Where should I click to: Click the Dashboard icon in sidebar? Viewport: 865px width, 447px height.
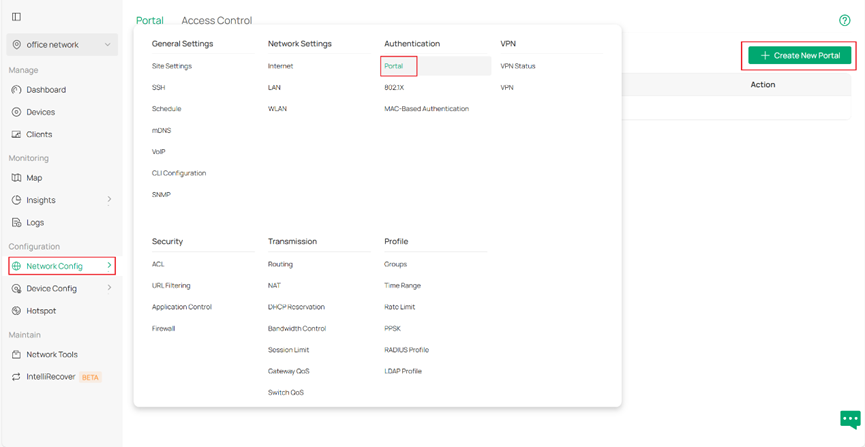point(16,90)
